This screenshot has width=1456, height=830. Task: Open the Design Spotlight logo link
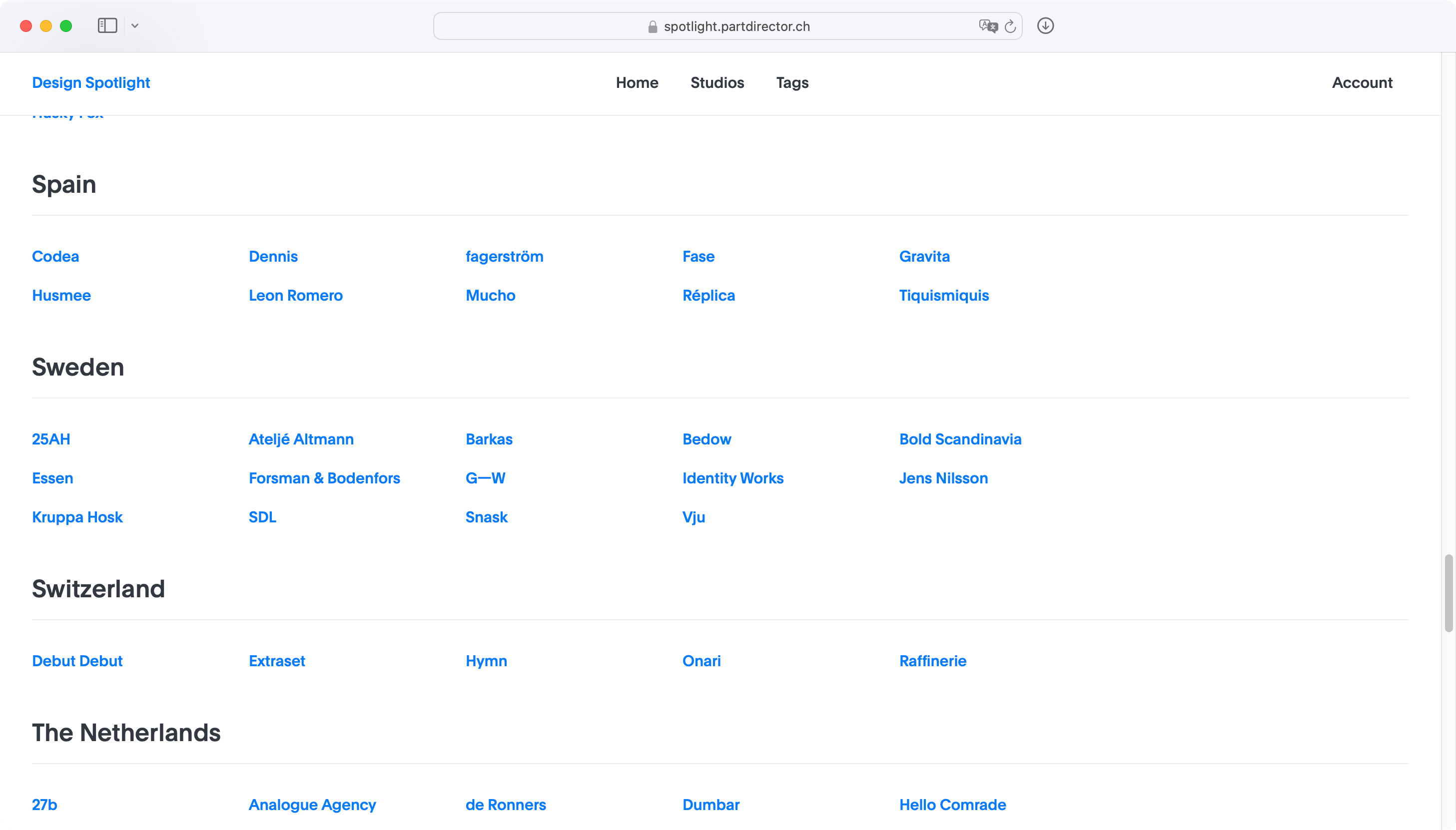(91, 83)
